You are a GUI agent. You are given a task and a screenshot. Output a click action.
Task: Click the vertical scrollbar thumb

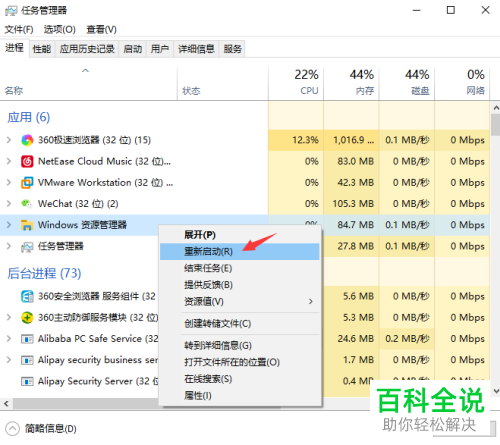(x=496, y=125)
